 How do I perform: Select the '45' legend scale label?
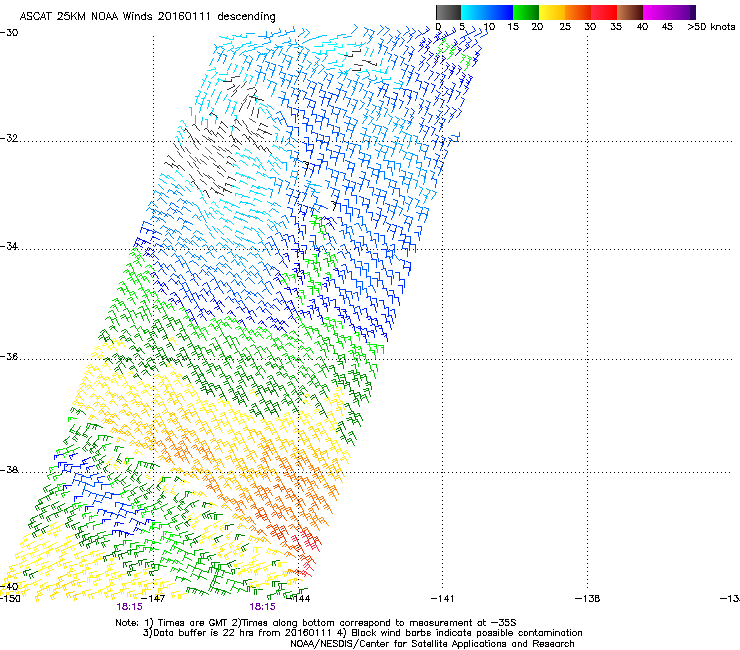point(667,26)
